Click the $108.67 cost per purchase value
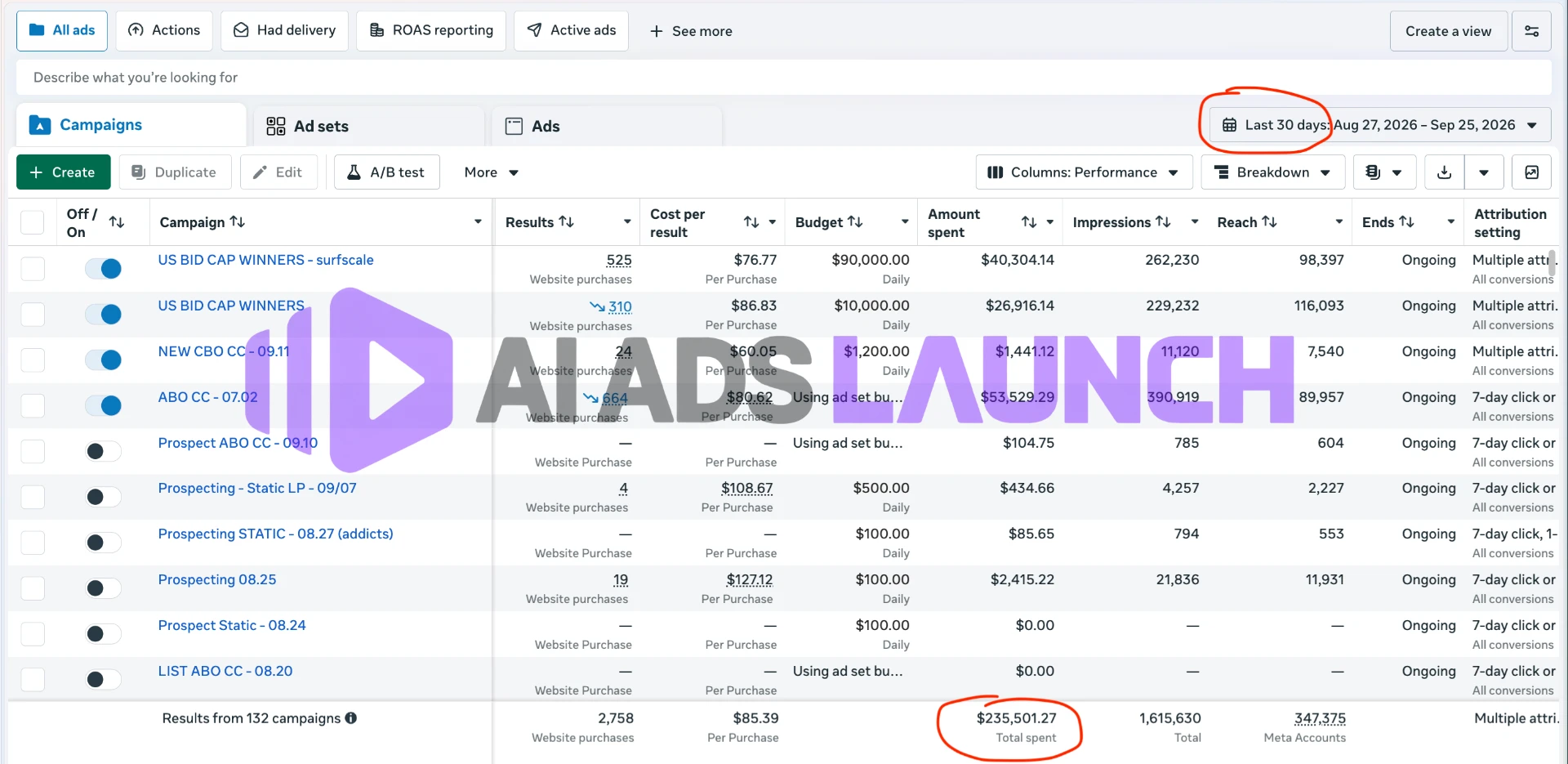Screen dimensions: 1568x764 [746, 489]
